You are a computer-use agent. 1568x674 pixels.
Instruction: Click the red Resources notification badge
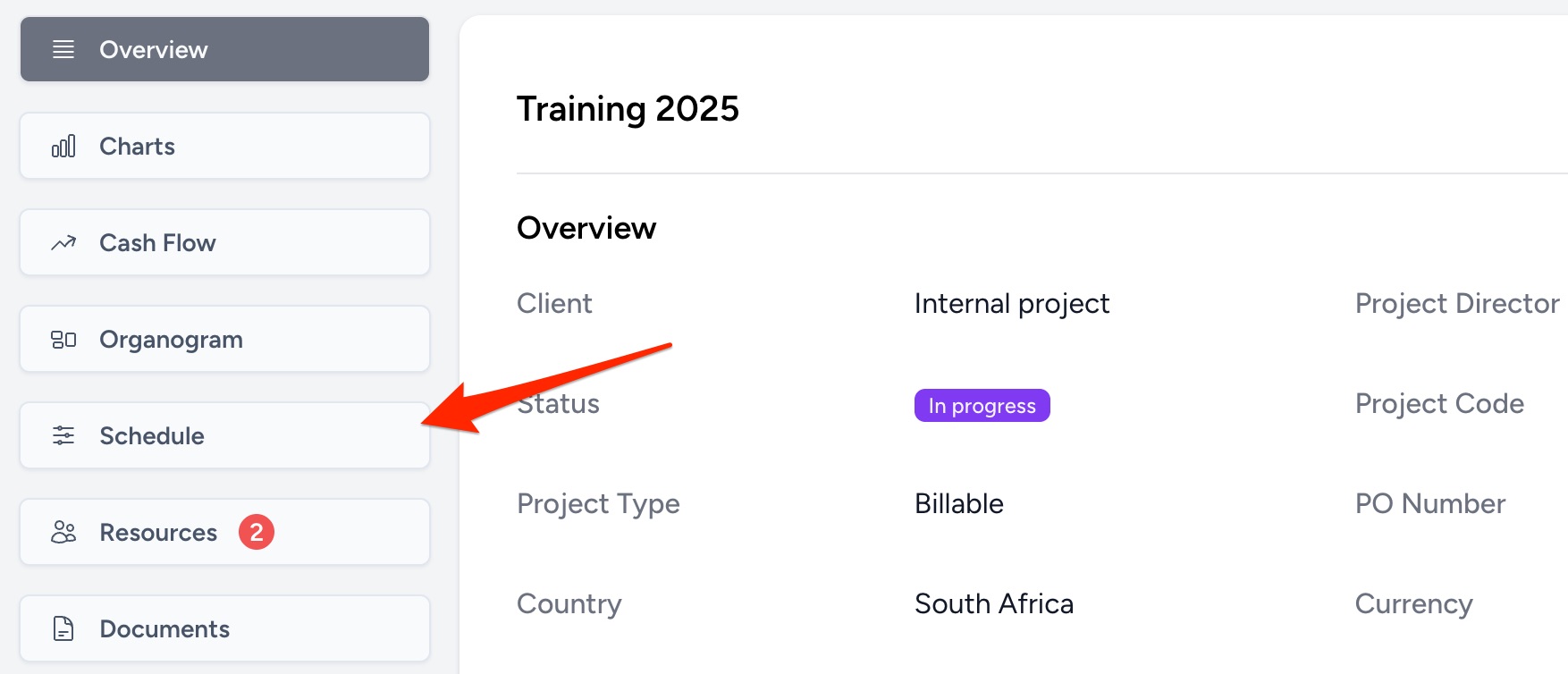pos(257,533)
